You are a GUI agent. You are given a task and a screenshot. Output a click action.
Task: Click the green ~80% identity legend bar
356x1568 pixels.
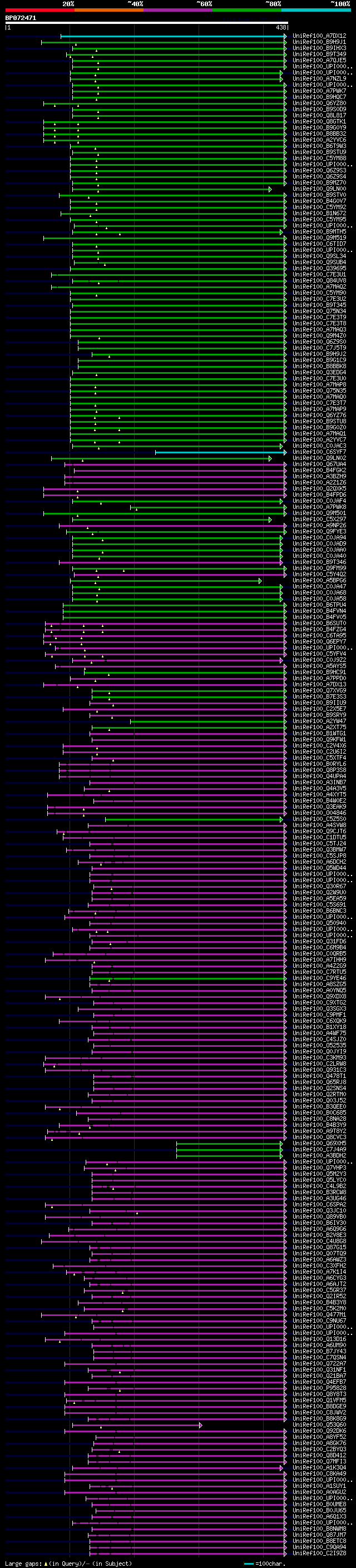pos(247,10)
